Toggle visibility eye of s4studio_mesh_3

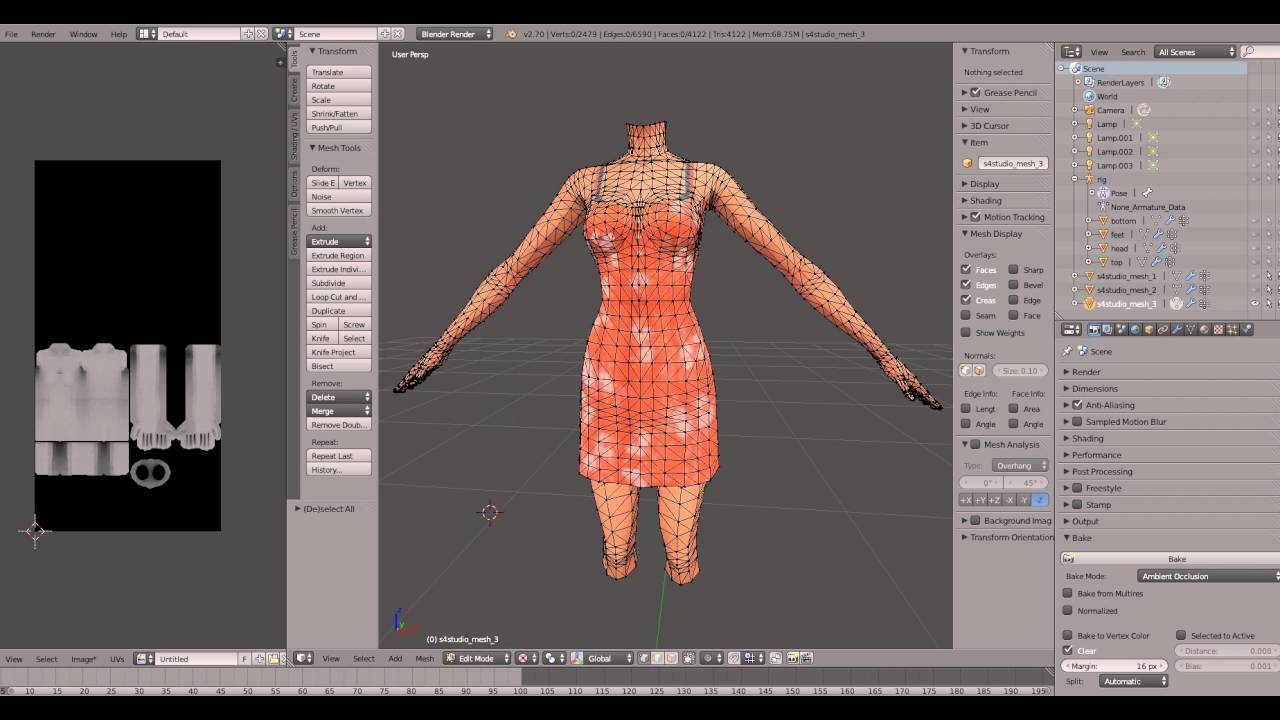point(1255,303)
